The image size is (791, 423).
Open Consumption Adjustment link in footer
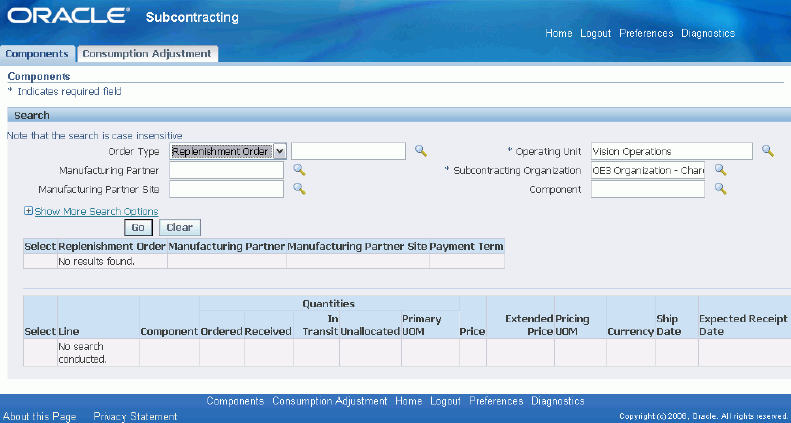click(329, 401)
